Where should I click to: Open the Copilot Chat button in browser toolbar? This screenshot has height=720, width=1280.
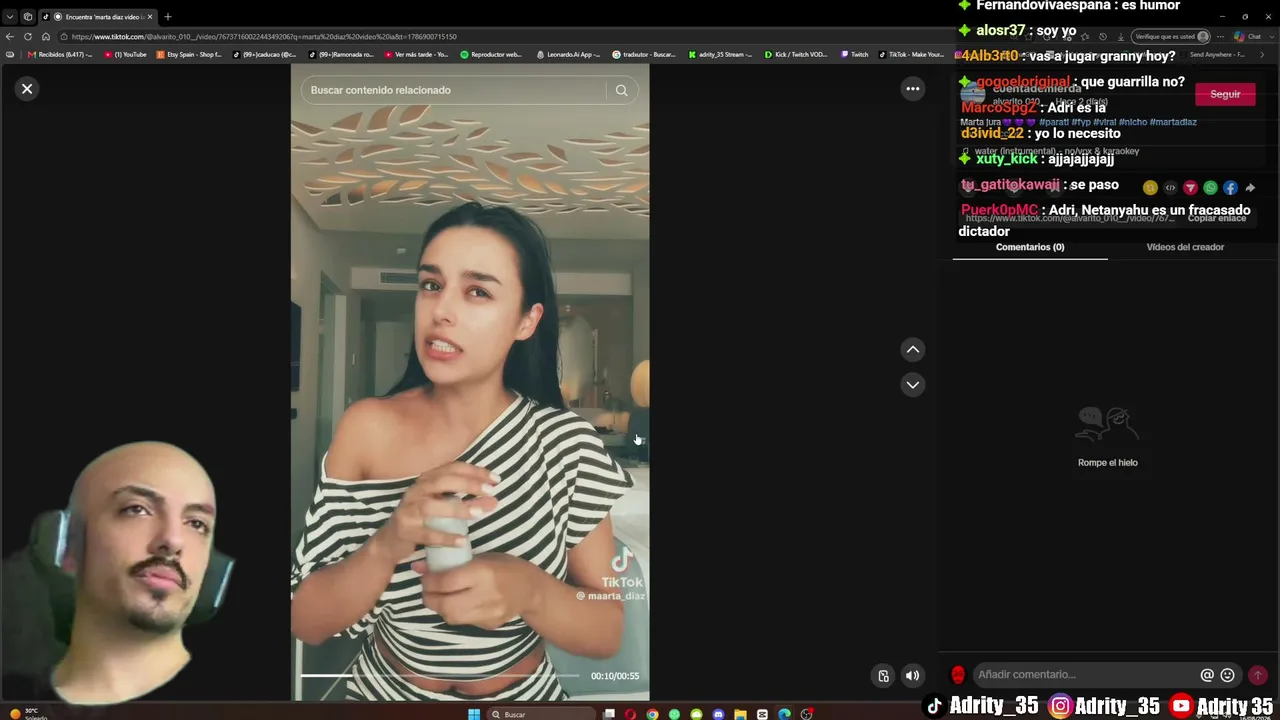point(1248,37)
